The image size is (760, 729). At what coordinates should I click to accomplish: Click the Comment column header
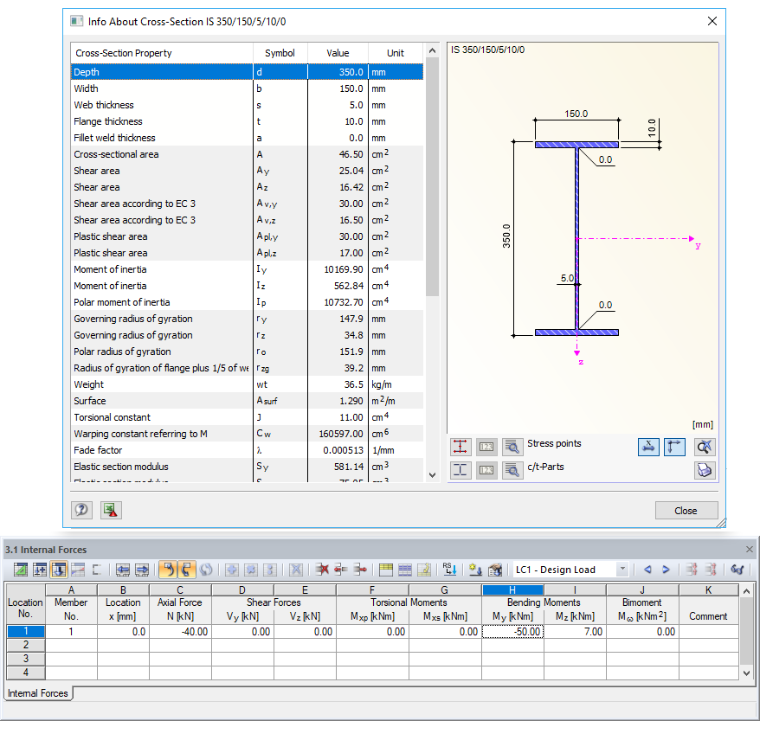click(x=708, y=617)
